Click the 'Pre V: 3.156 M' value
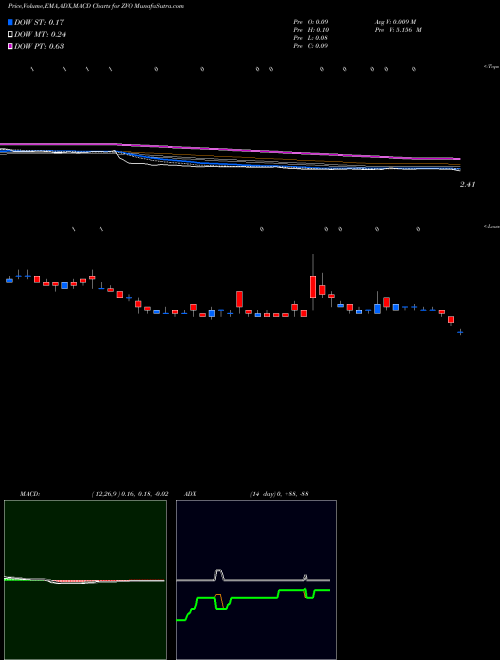This screenshot has width=500, height=660. 398,30
